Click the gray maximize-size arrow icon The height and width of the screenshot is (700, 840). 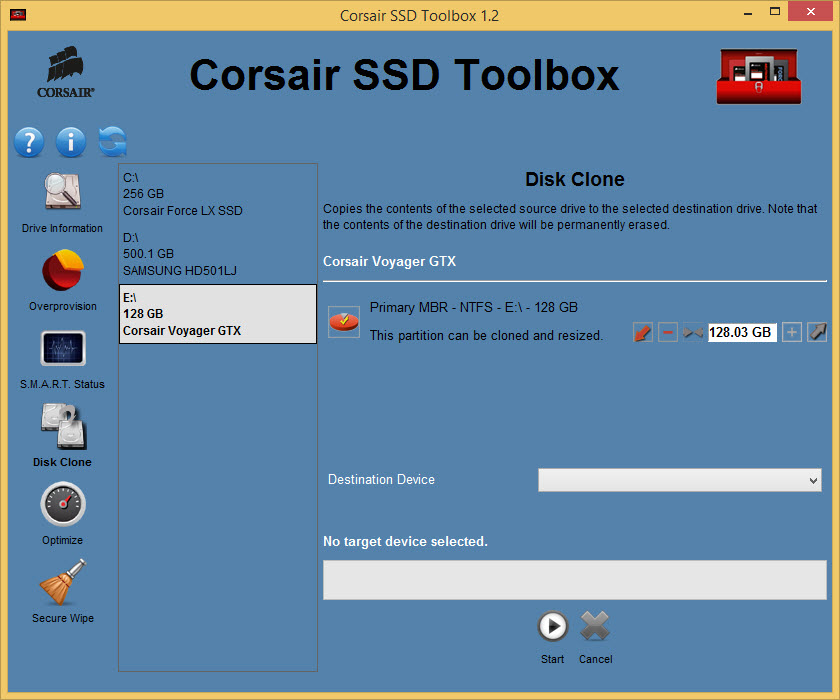[x=817, y=333]
